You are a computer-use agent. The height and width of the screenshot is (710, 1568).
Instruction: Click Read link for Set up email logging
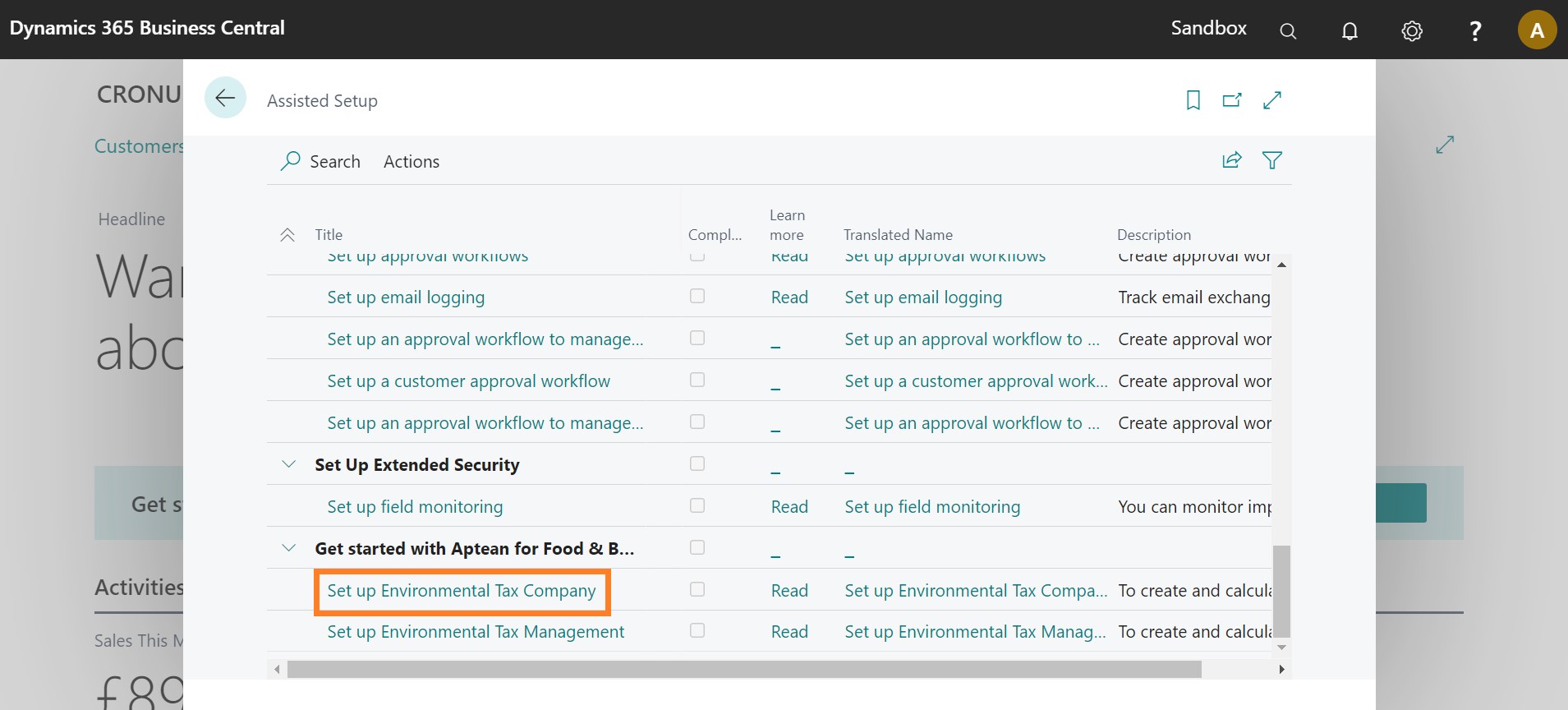[x=789, y=297]
